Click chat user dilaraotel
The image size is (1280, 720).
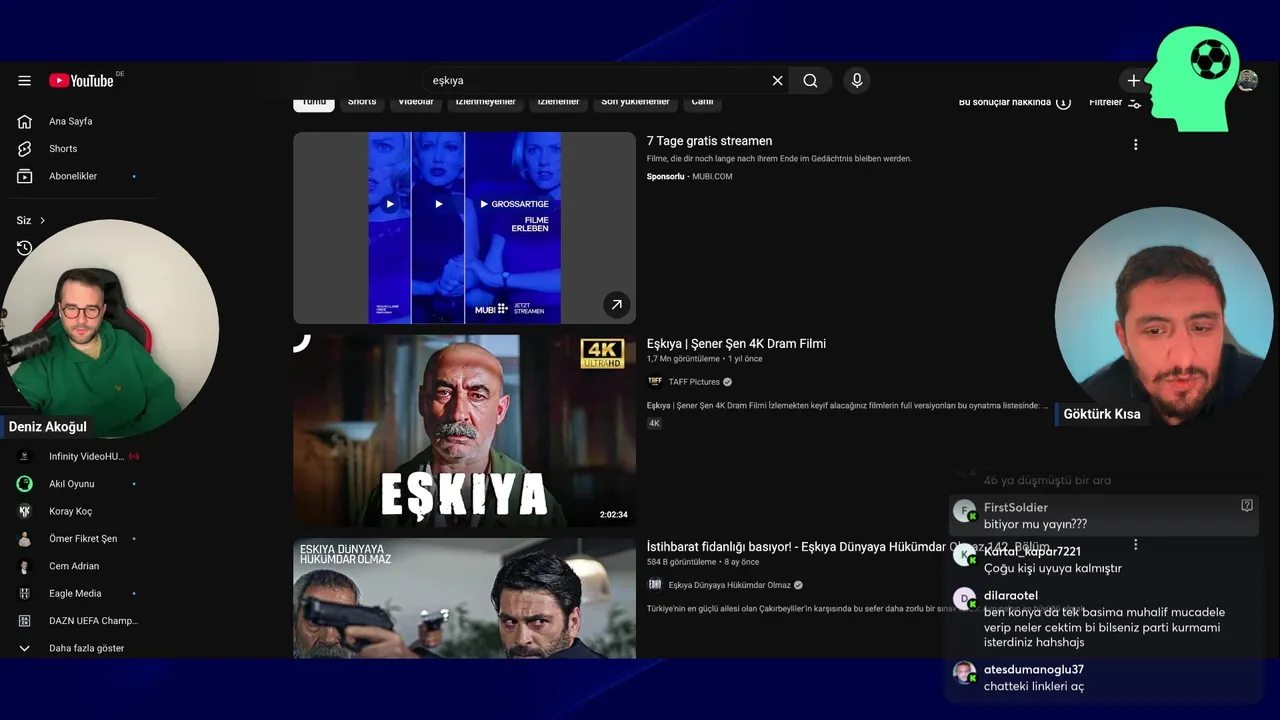click(1010, 596)
